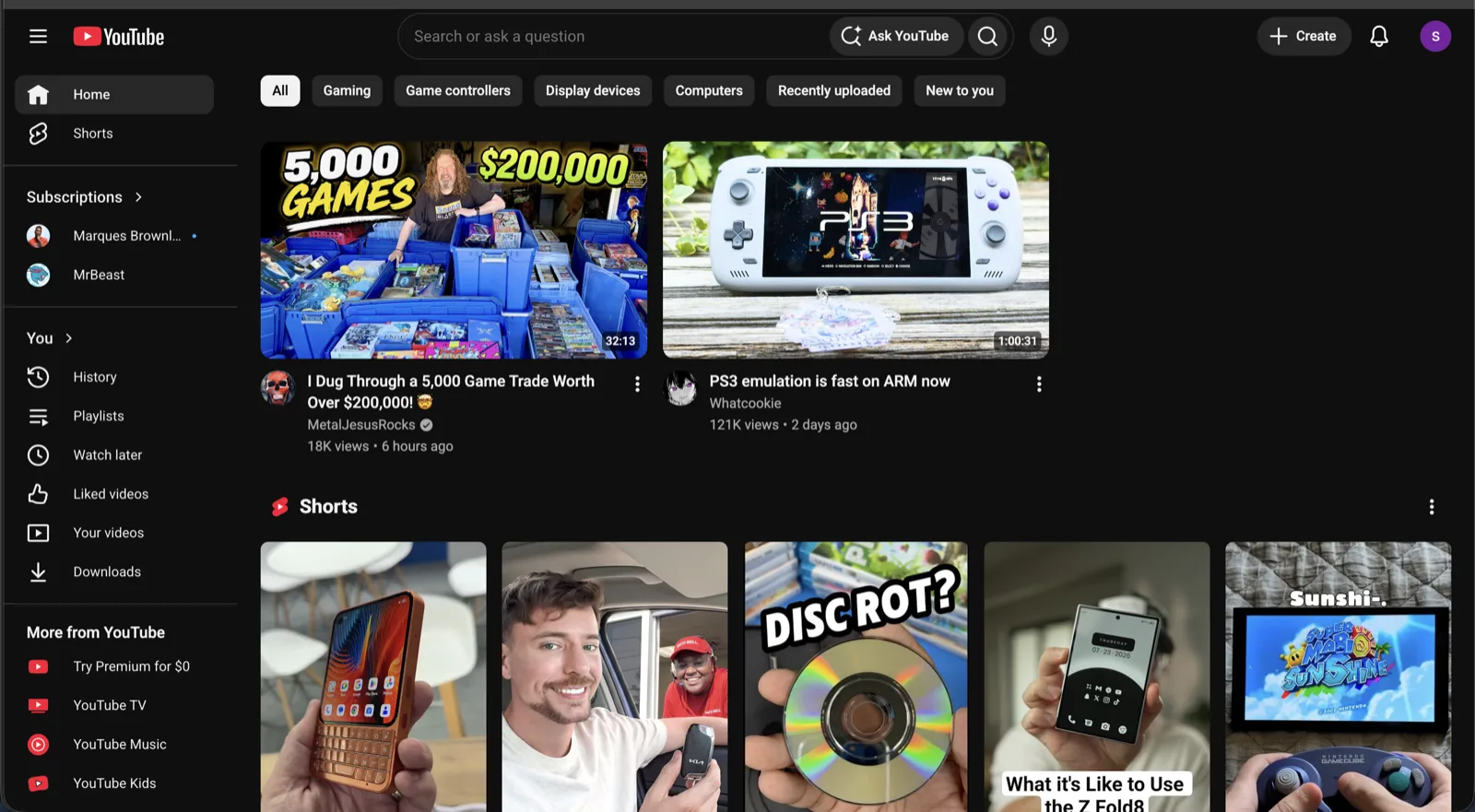Select the Display devices filter chip
This screenshot has height=812, width=1475.
[x=593, y=90]
